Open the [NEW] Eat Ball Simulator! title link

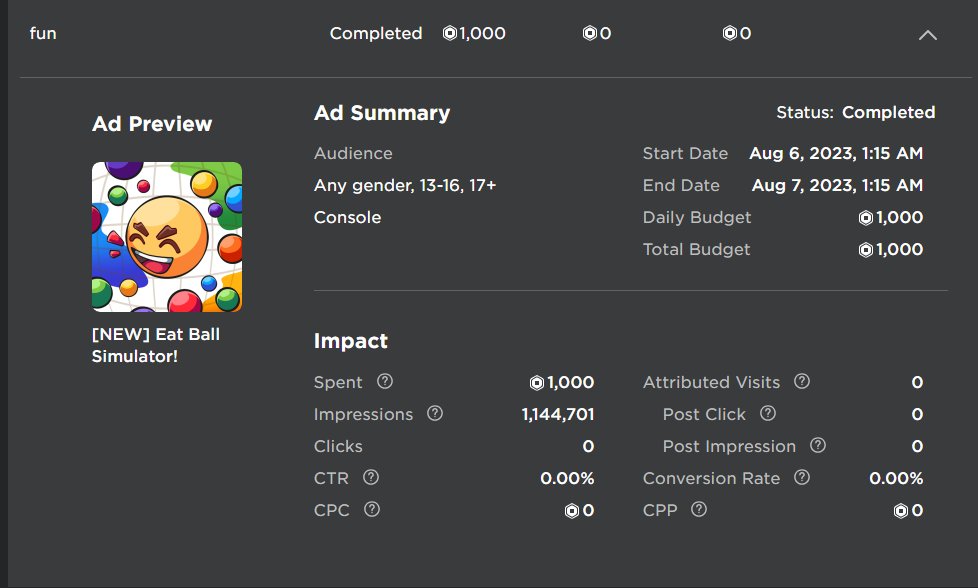[156, 345]
